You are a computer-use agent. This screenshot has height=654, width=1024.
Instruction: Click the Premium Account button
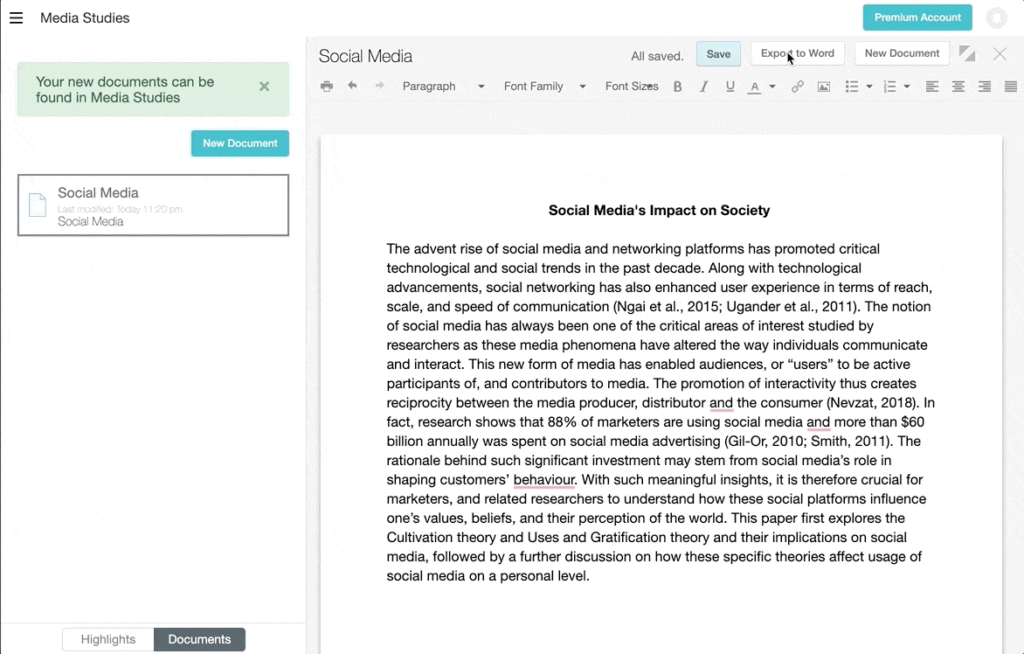[x=917, y=18]
